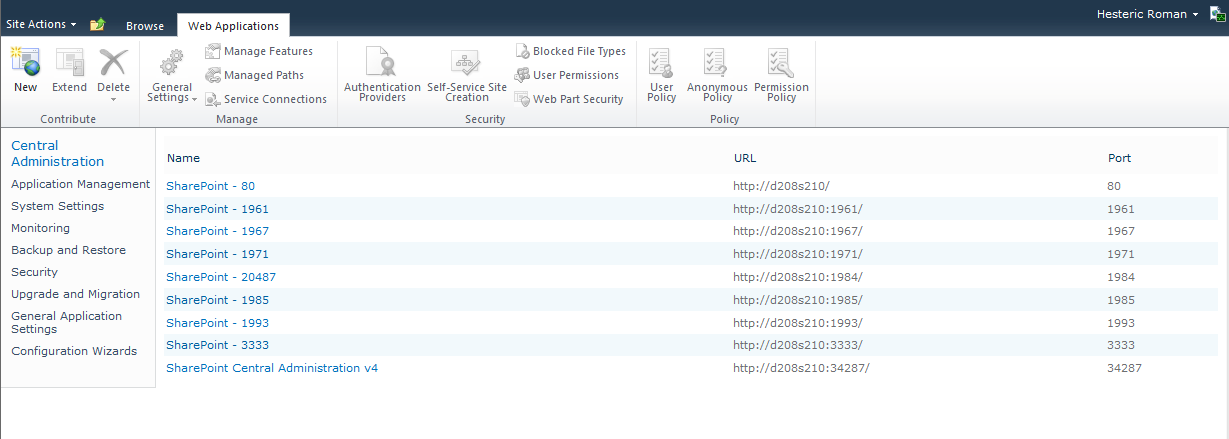Select the SharePoint - 3333 web application
This screenshot has height=439, width=1229.
[217, 345]
